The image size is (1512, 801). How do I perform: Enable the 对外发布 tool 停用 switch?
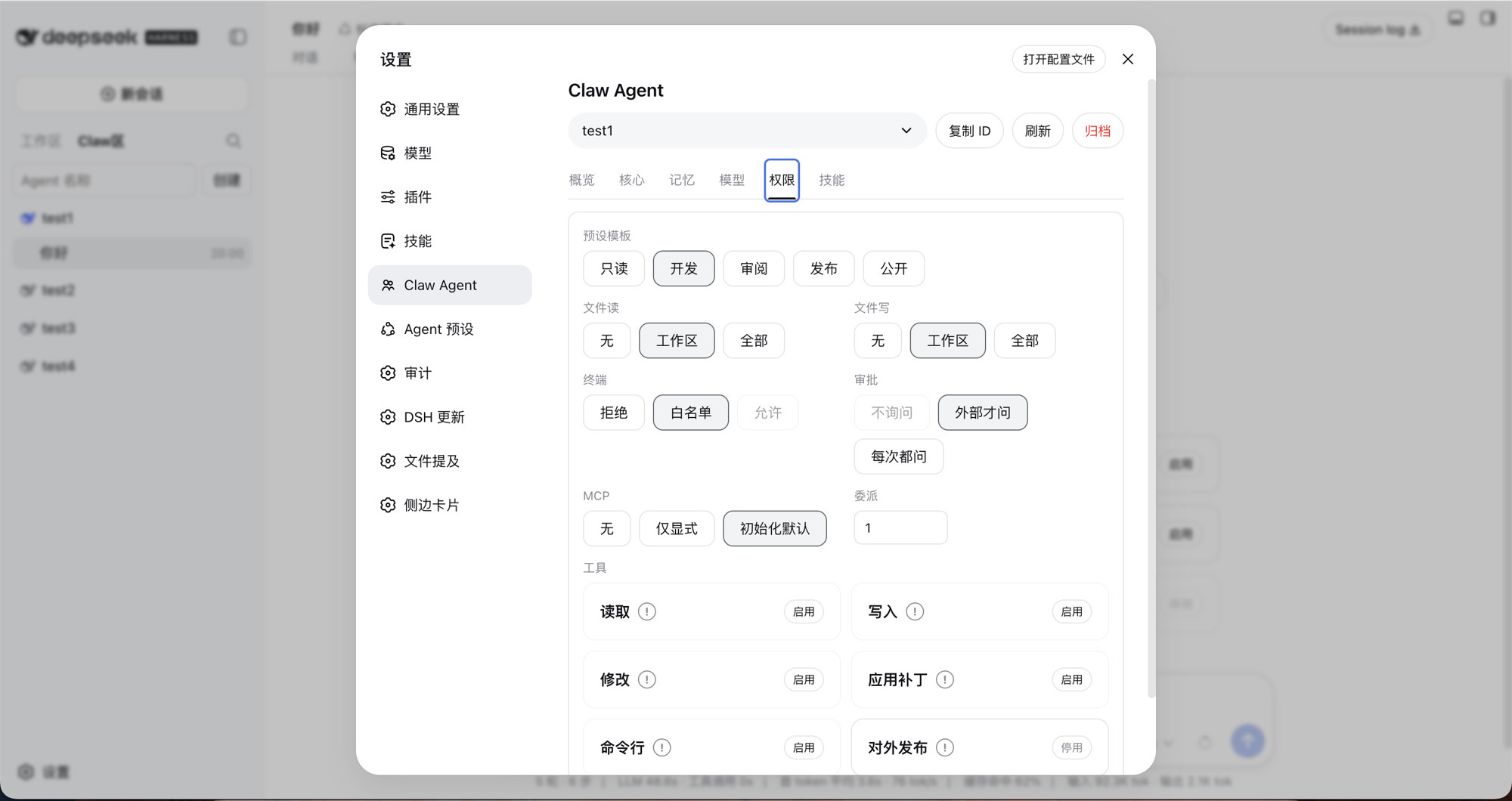[x=1071, y=747]
